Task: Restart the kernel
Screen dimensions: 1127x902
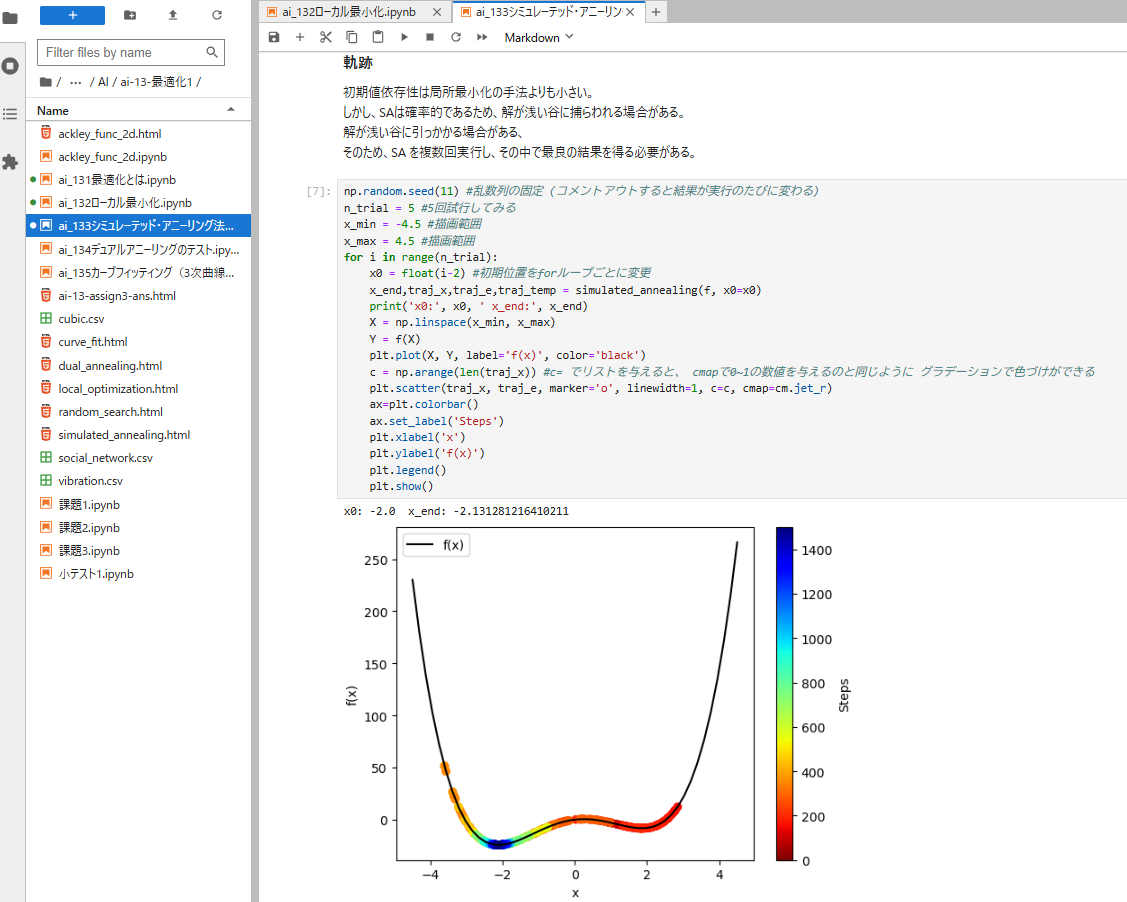Action: point(456,37)
